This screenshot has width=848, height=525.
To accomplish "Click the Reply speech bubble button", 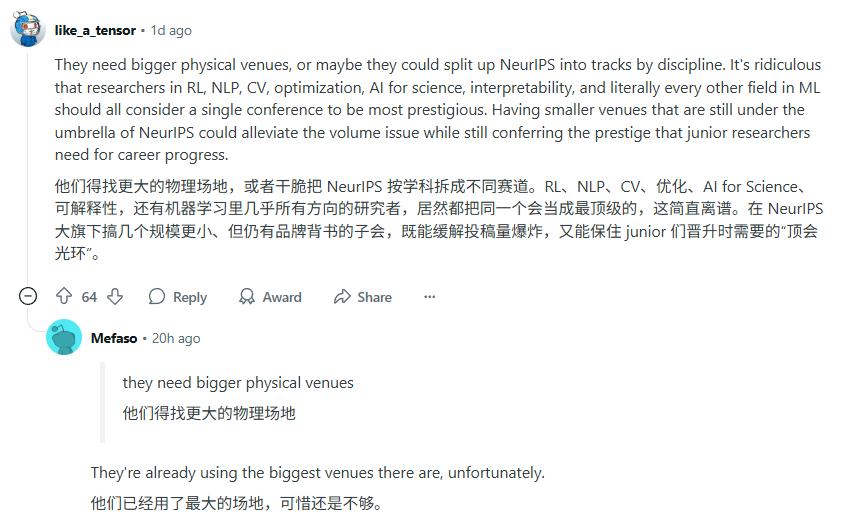I will tap(178, 297).
